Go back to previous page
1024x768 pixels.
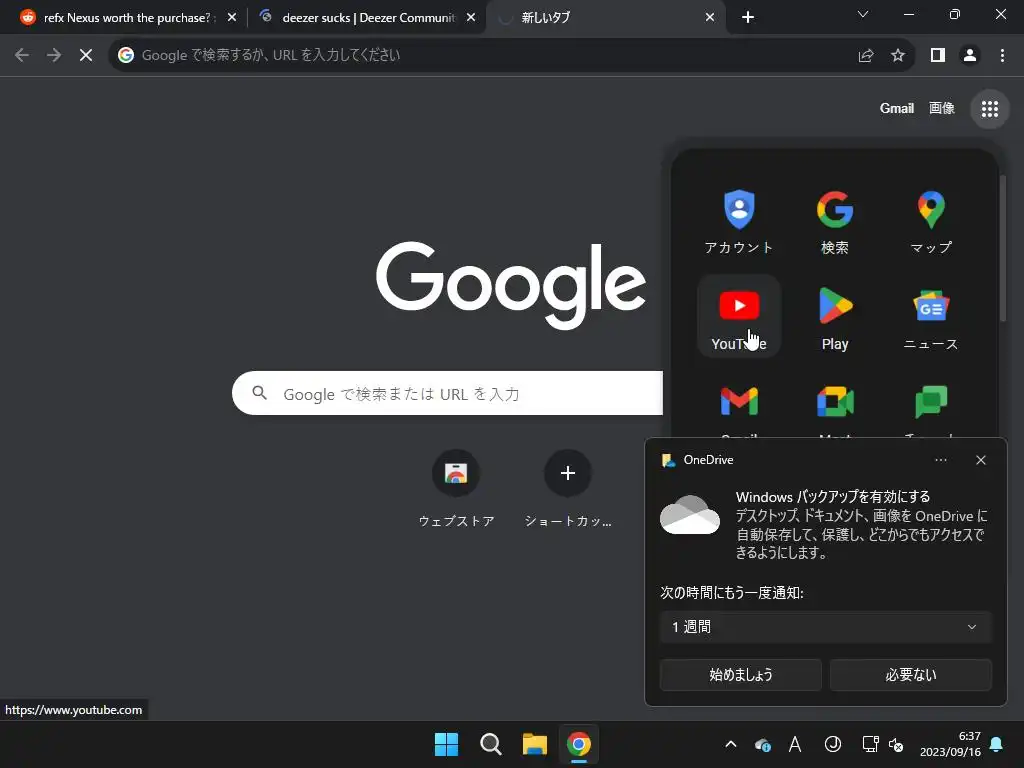[22, 56]
